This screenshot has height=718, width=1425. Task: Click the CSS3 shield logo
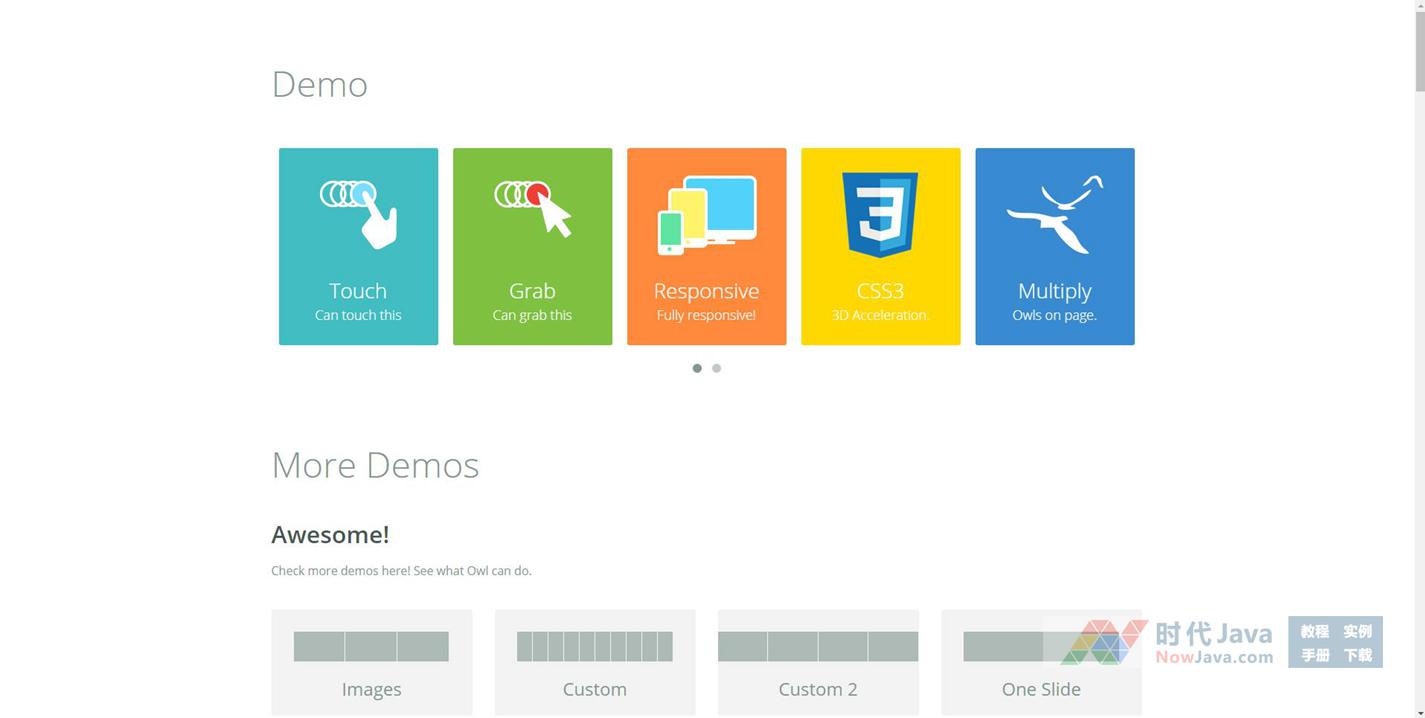(880, 214)
